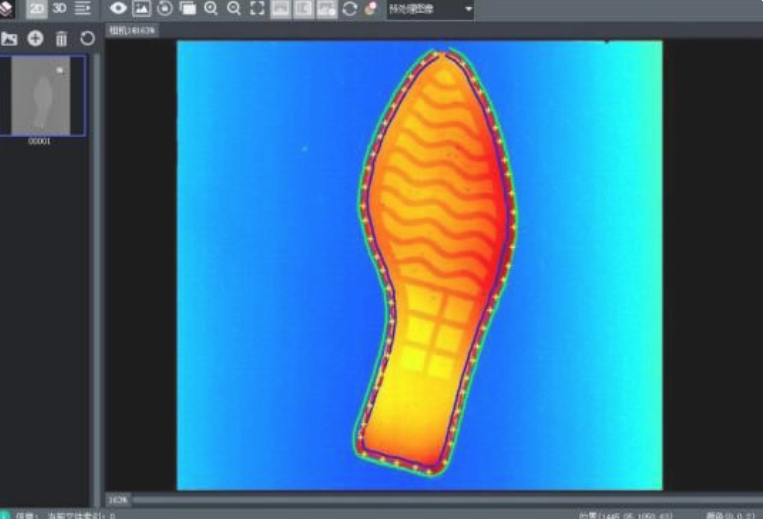Click the reset circular arrow in left panel
This screenshot has height=519, width=763.
[87, 39]
